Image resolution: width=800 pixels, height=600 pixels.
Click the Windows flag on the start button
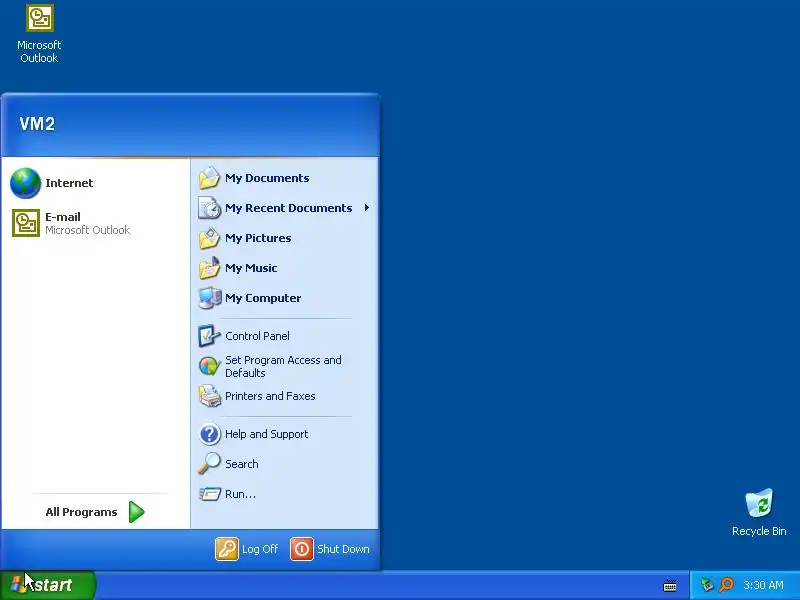click(x=17, y=585)
